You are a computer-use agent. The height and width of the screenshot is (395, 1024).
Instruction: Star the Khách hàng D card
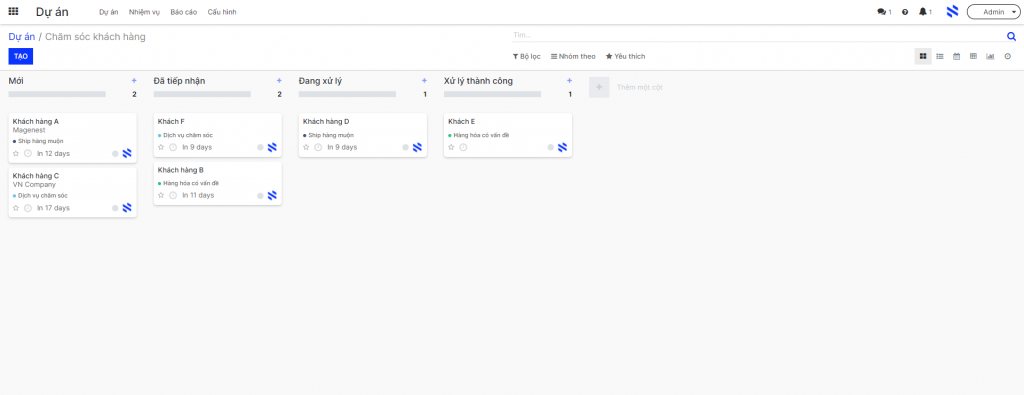tap(306, 147)
